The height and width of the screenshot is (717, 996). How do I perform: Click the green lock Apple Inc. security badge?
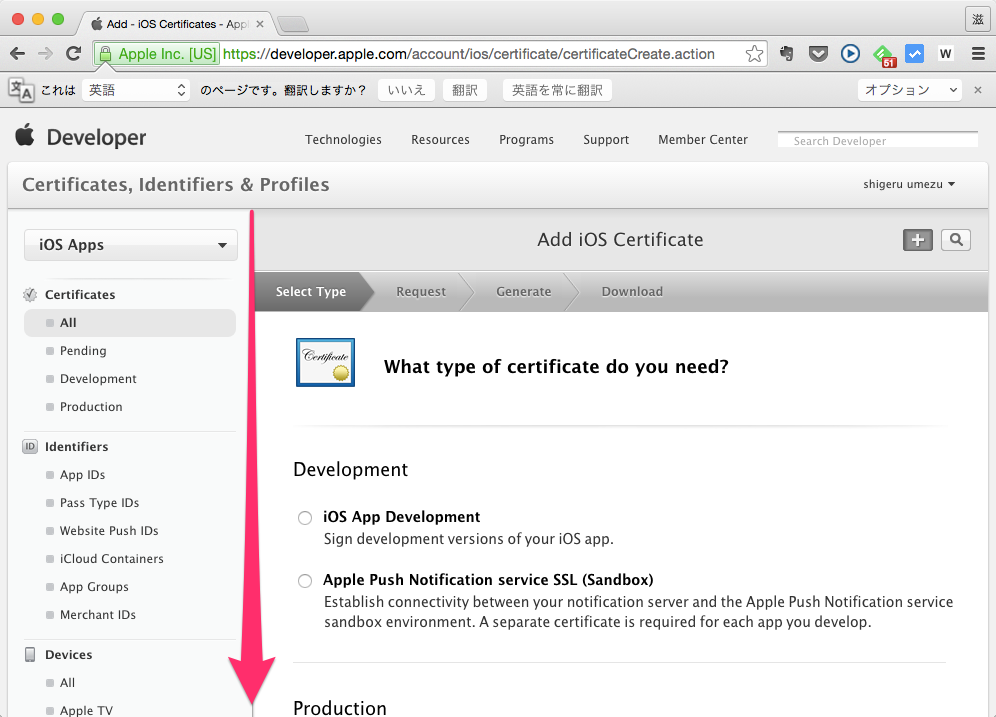tap(158, 54)
